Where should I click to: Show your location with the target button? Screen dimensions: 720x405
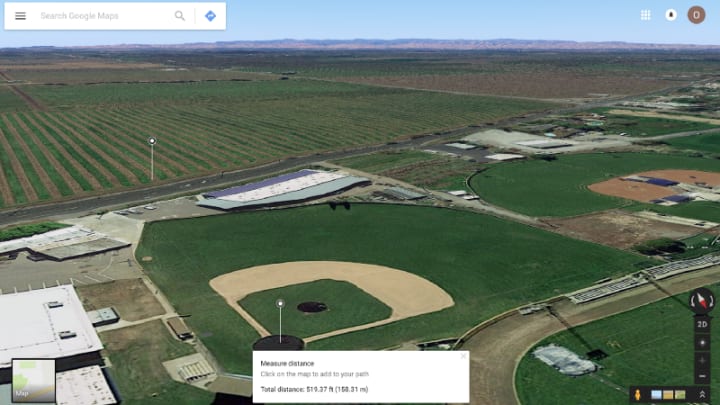pos(702,343)
